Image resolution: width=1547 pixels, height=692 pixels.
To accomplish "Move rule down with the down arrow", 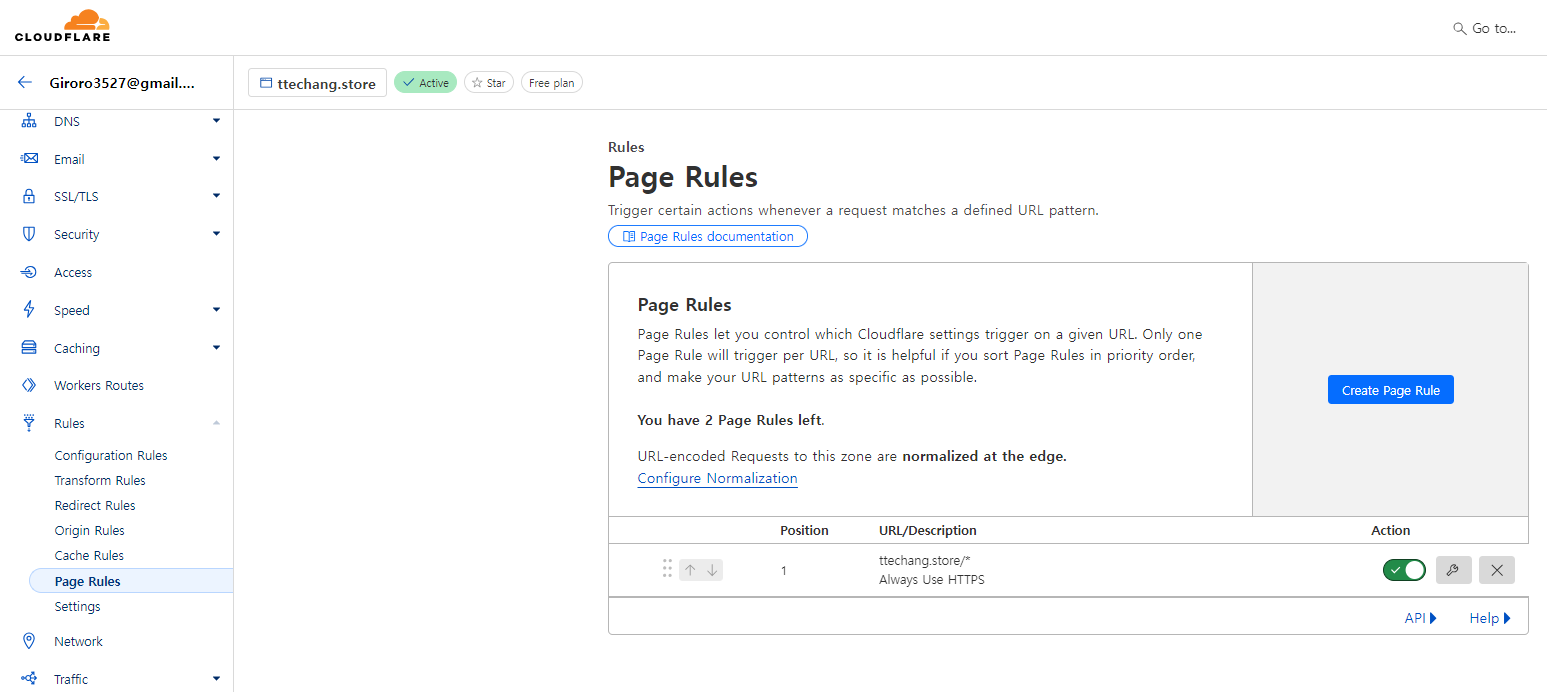I will [x=712, y=570].
